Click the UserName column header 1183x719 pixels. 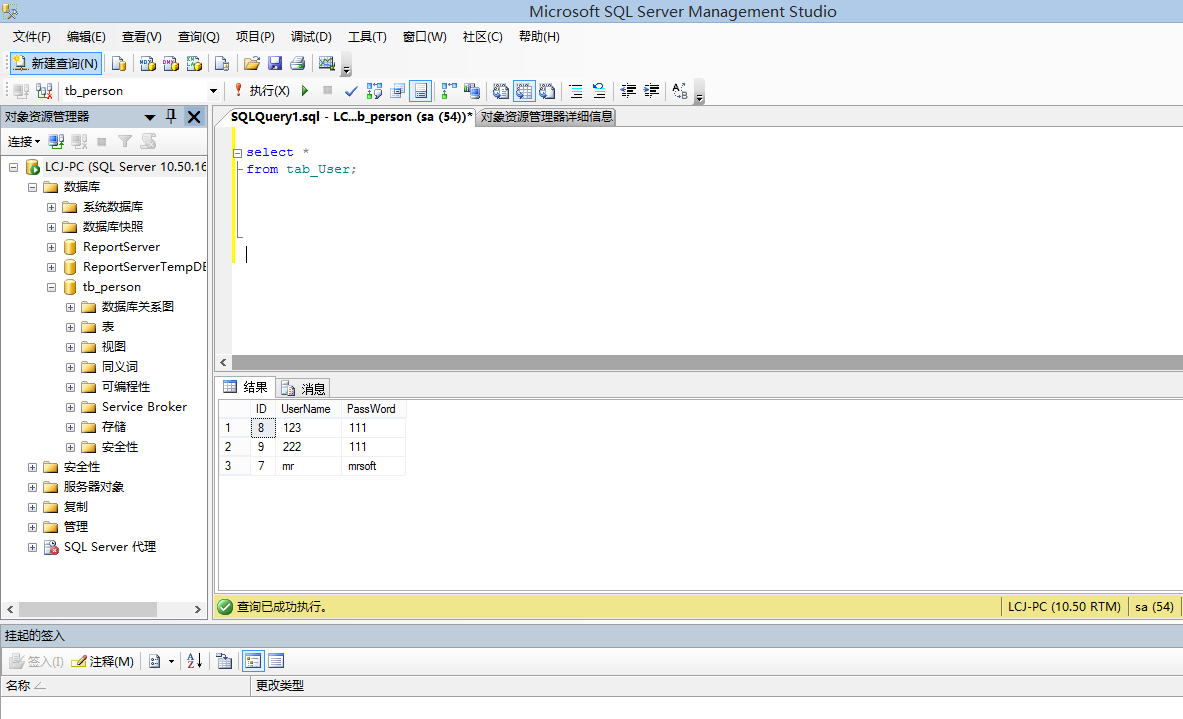tap(308, 409)
